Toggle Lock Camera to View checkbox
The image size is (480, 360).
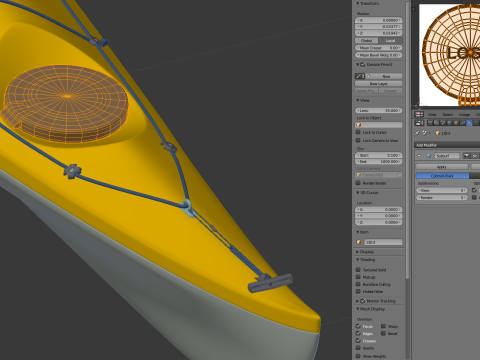coord(358,140)
